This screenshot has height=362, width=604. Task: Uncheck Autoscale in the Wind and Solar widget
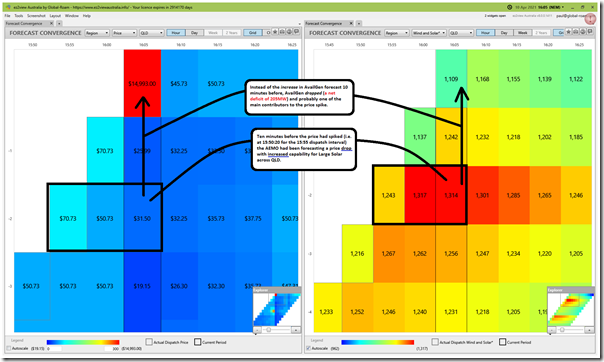tap(309, 348)
